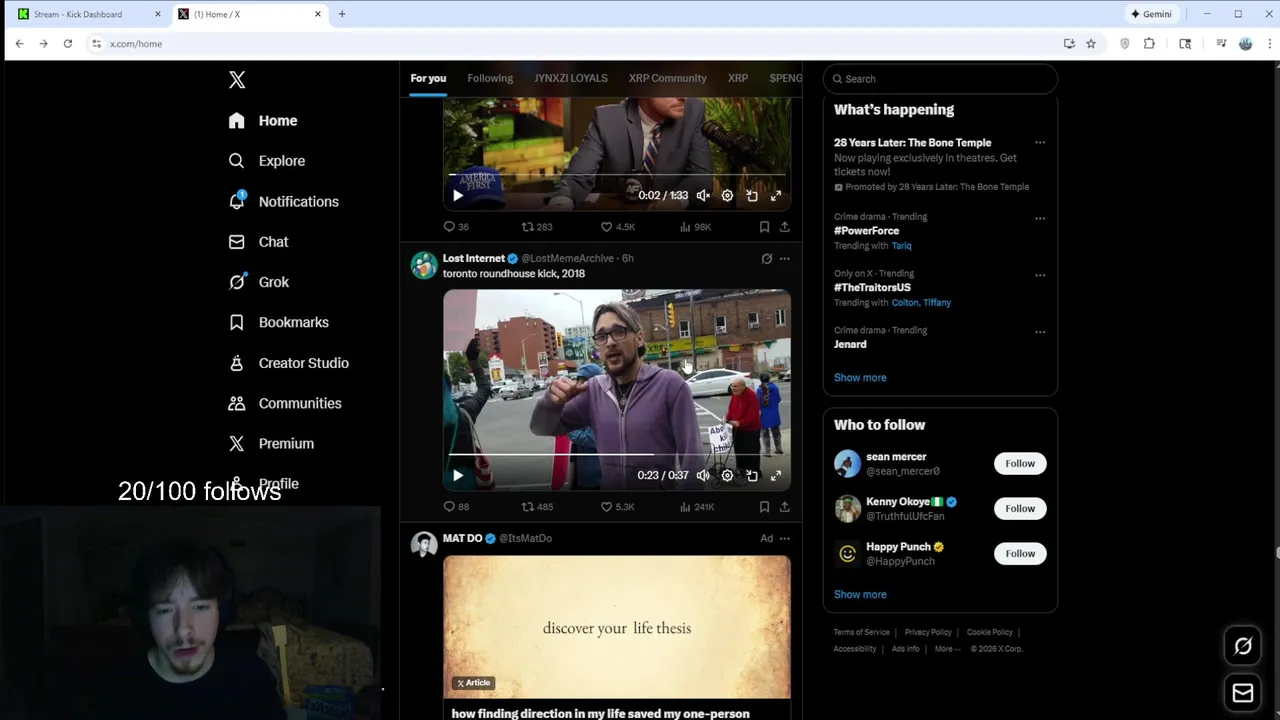Open the XRP tab
1280x720 pixels.
click(x=738, y=78)
